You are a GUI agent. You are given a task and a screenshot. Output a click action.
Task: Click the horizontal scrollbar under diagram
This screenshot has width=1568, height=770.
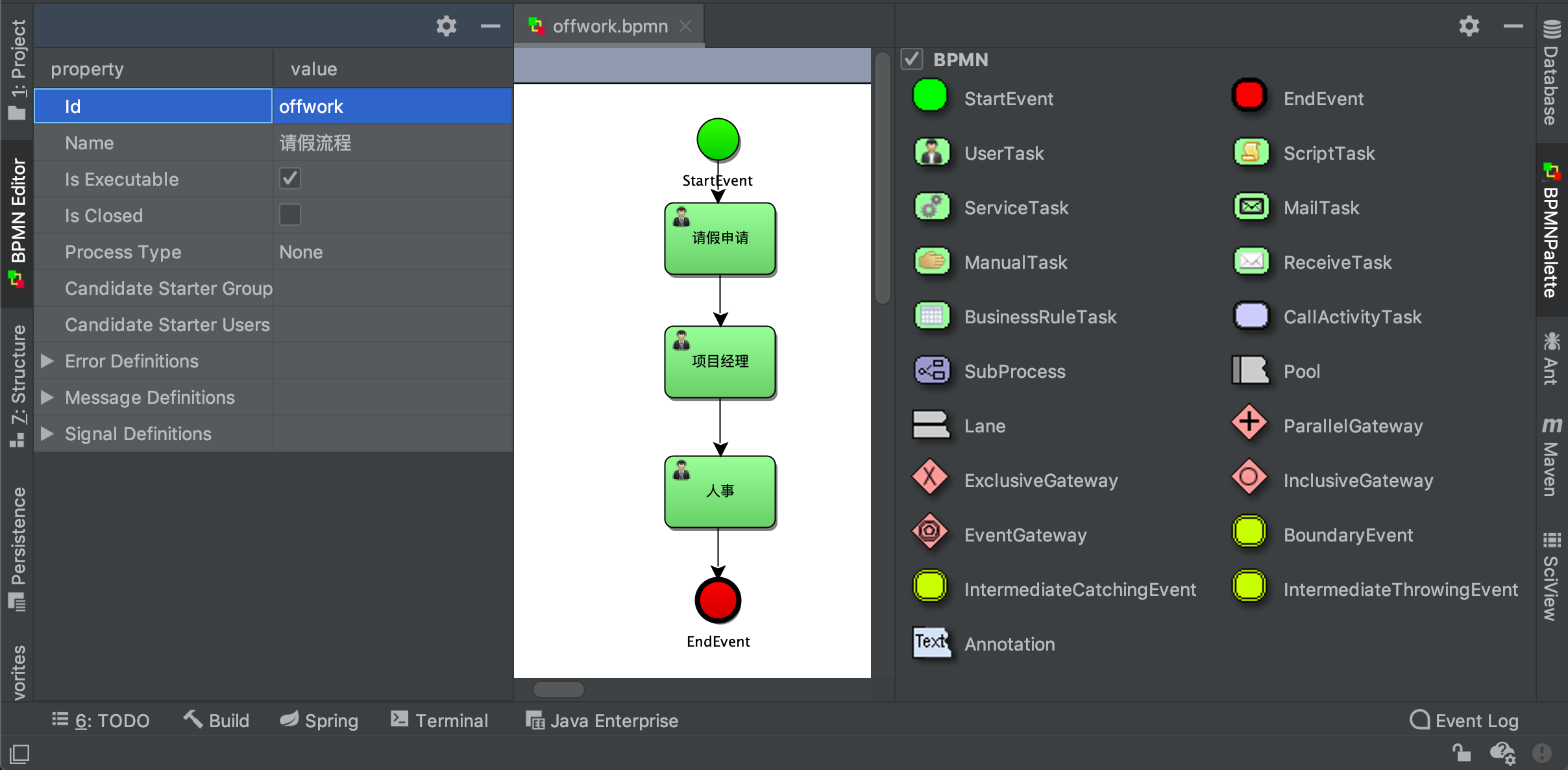559,689
